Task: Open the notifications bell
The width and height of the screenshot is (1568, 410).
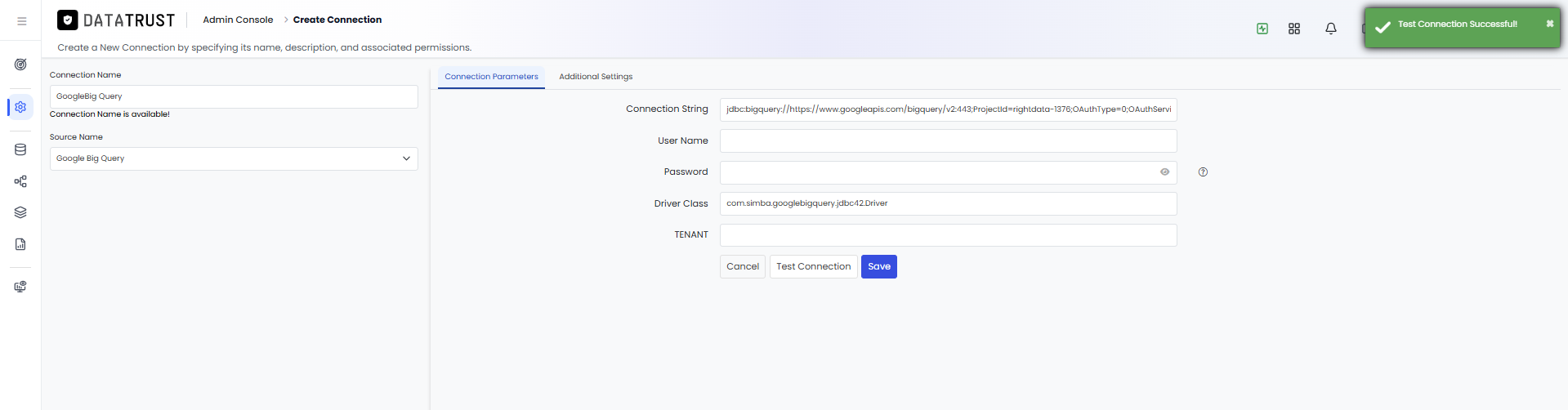Action: (1331, 29)
